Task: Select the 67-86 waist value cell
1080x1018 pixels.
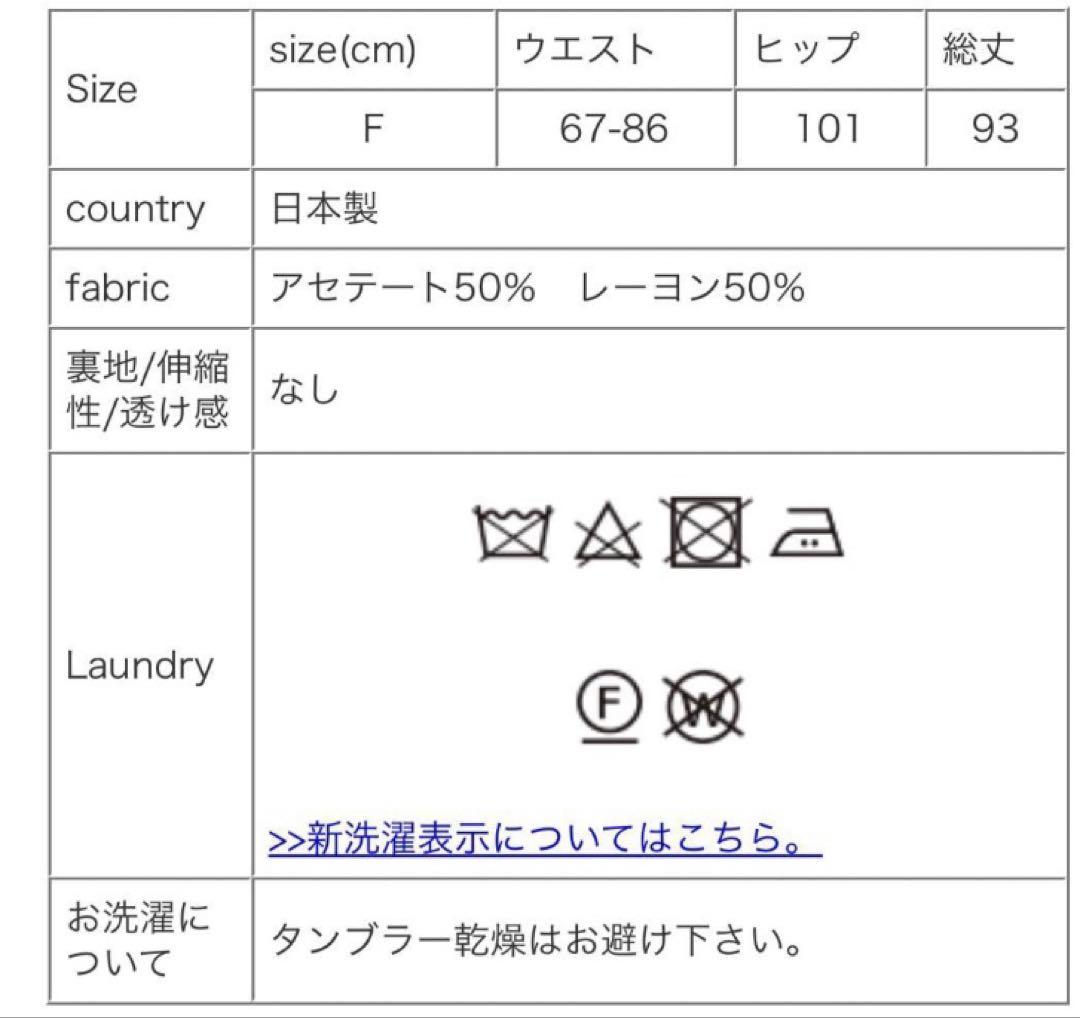Action: pyautogui.click(x=615, y=129)
